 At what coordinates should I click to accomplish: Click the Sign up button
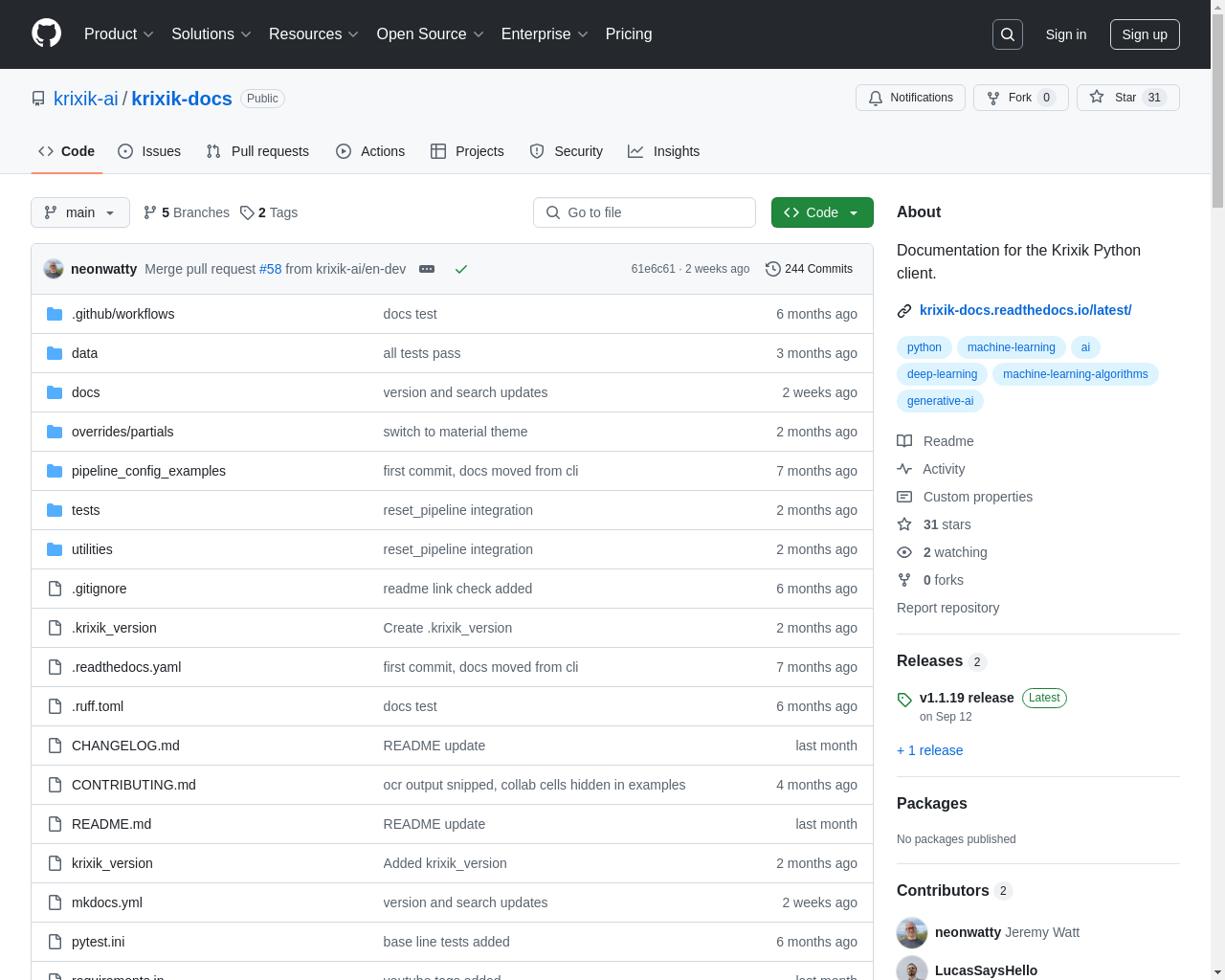(1145, 34)
